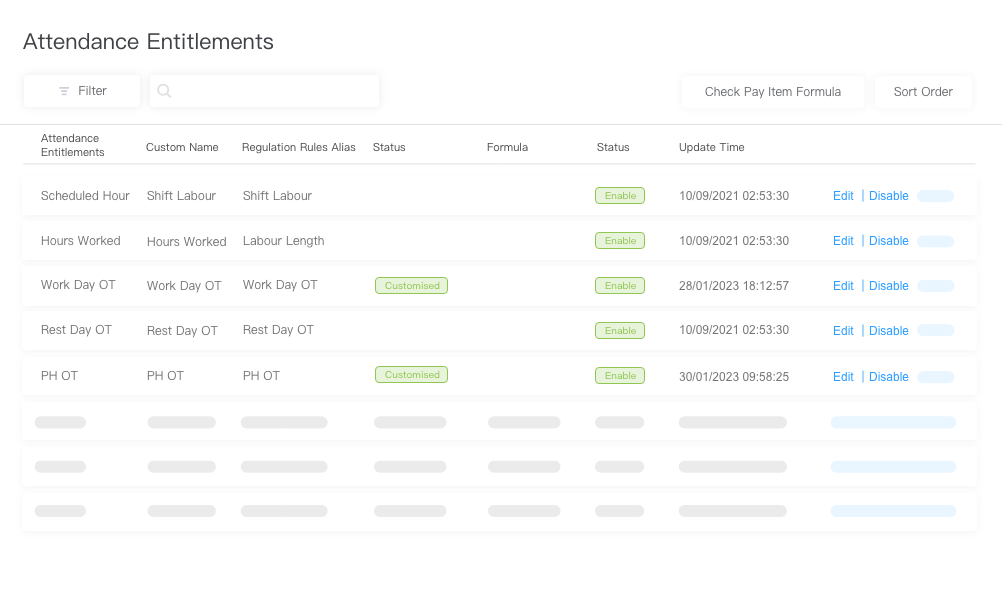Disable the Work Day OT entitlement
Screen dimensions: 1002x598
[888, 286]
